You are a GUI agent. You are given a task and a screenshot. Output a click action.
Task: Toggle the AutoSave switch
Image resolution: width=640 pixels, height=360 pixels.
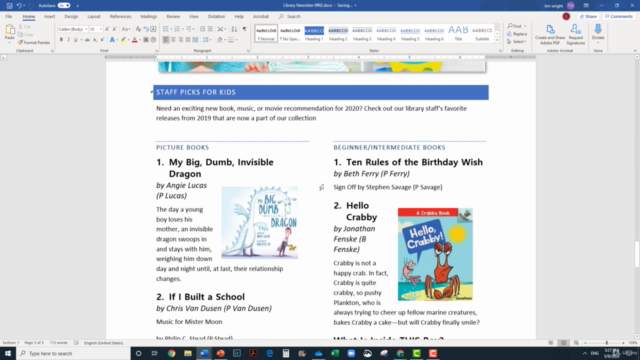point(64,6)
